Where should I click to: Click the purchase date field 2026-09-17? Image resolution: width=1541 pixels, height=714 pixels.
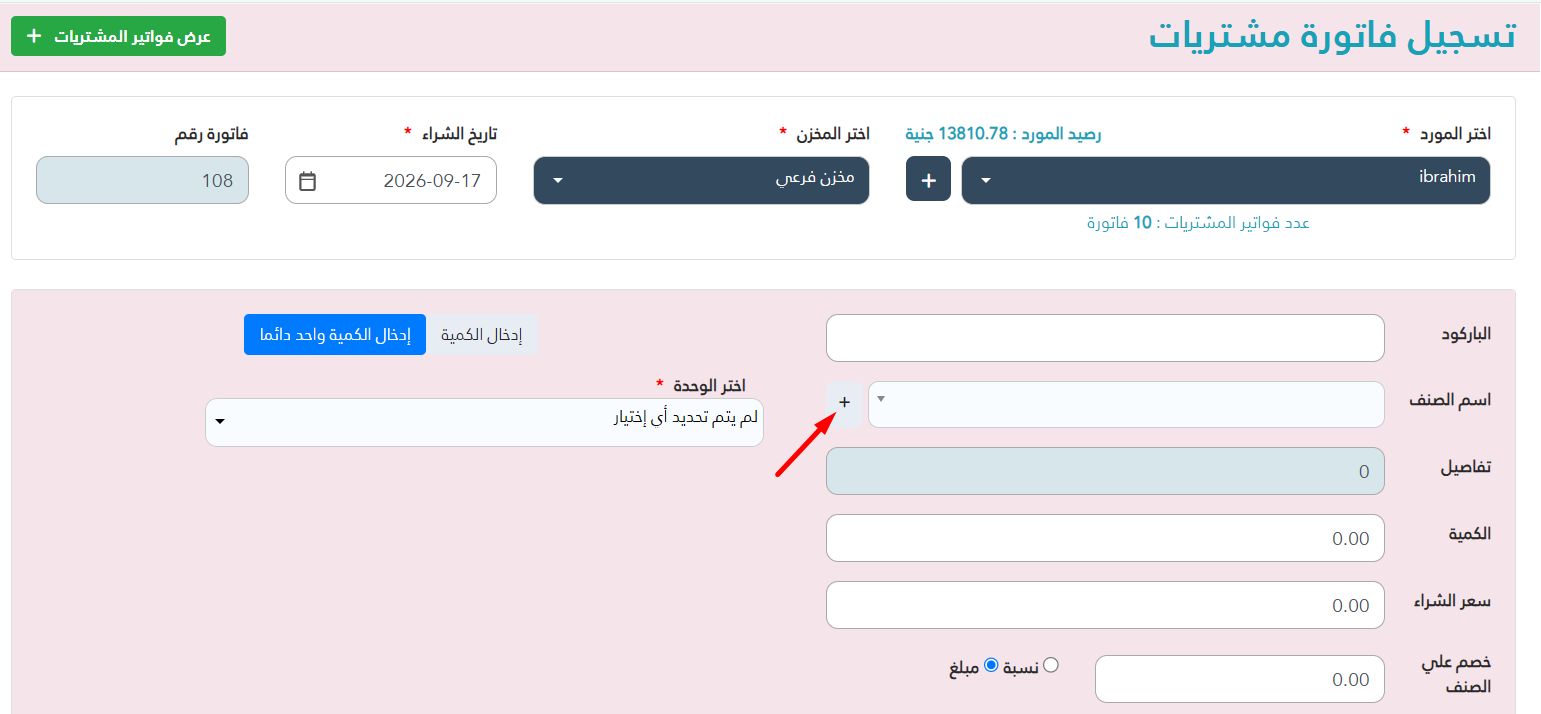click(391, 180)
